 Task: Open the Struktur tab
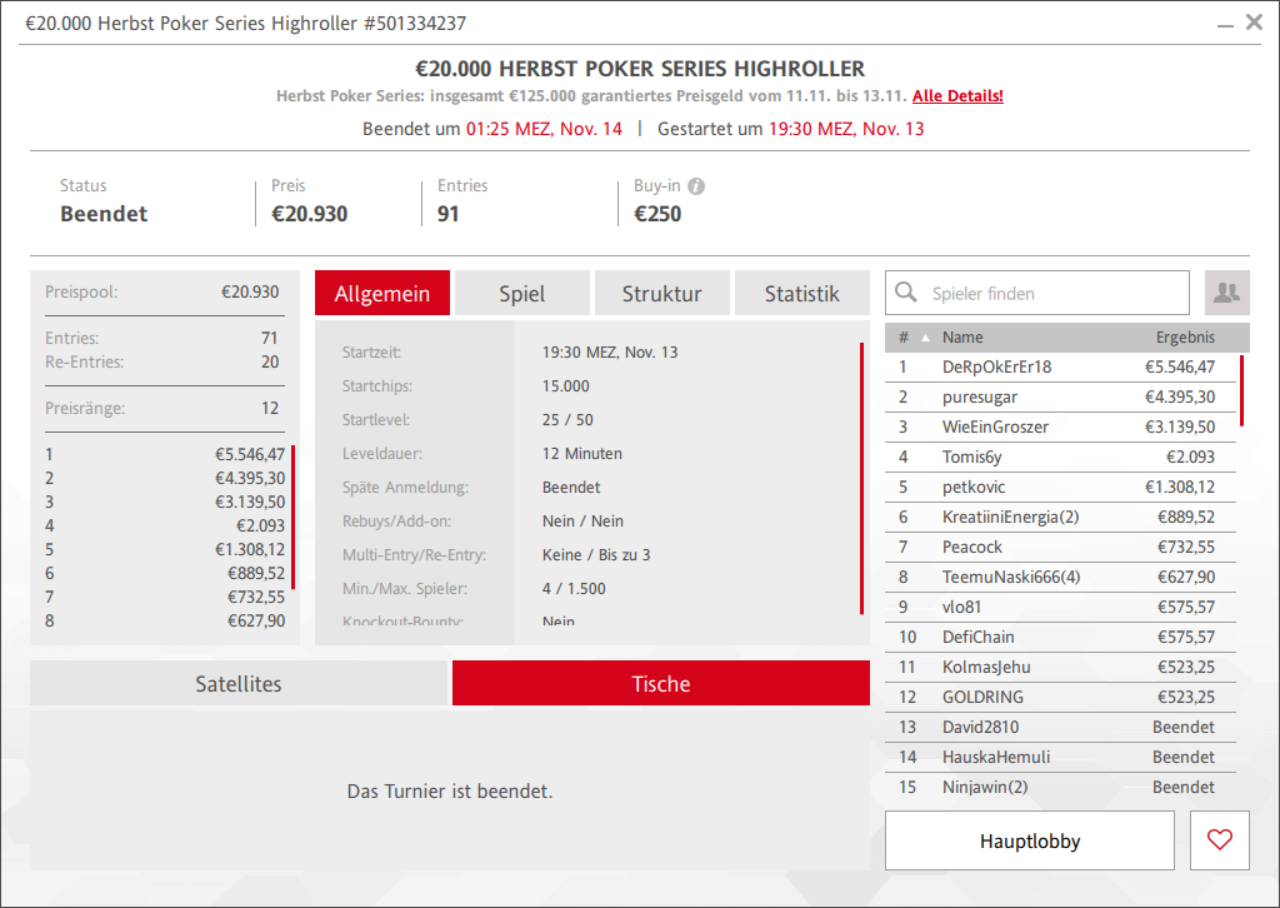[x=661, y=294]
